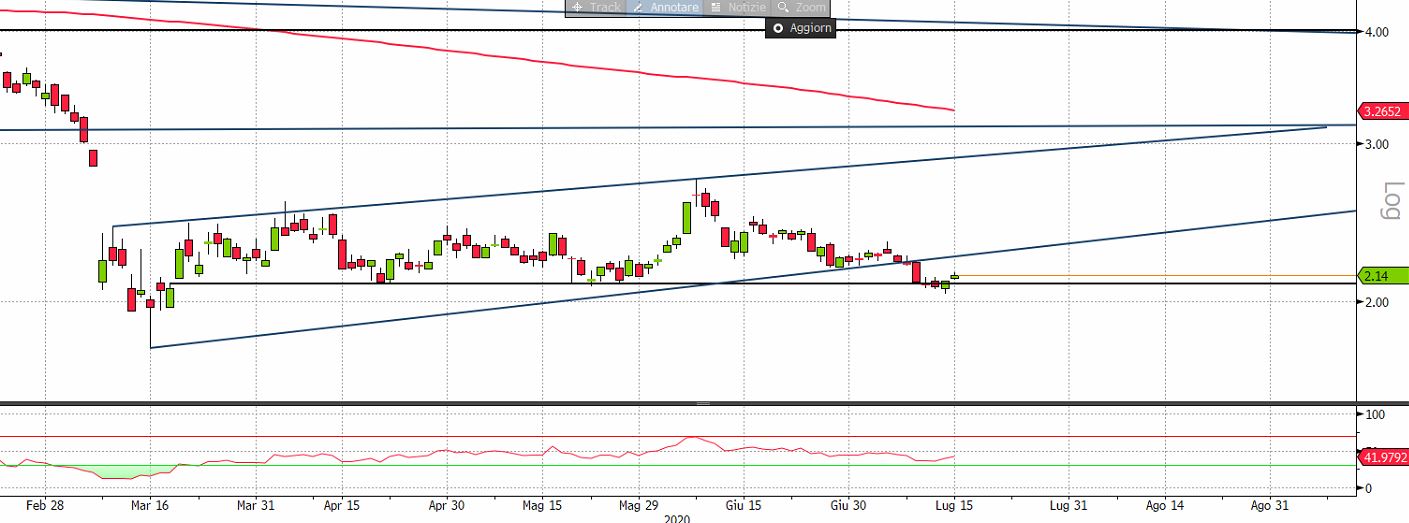The height and width of the screenshot is (523, 1409).
Task: Grab the splitter handle between price and RSI panels
Action: click(x=703, y=403)
